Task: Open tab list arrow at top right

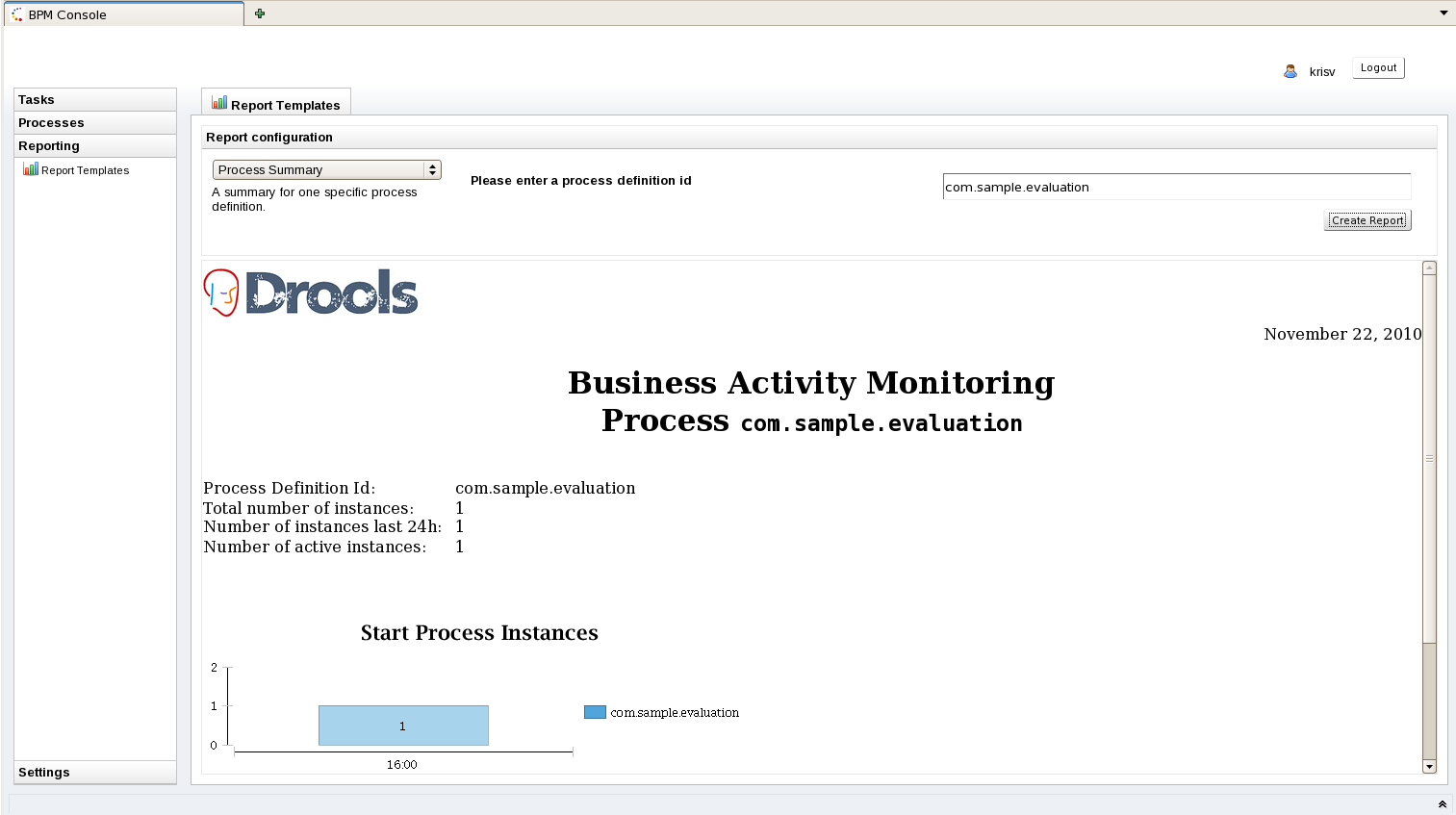Action: click(x=1443, y=13)
